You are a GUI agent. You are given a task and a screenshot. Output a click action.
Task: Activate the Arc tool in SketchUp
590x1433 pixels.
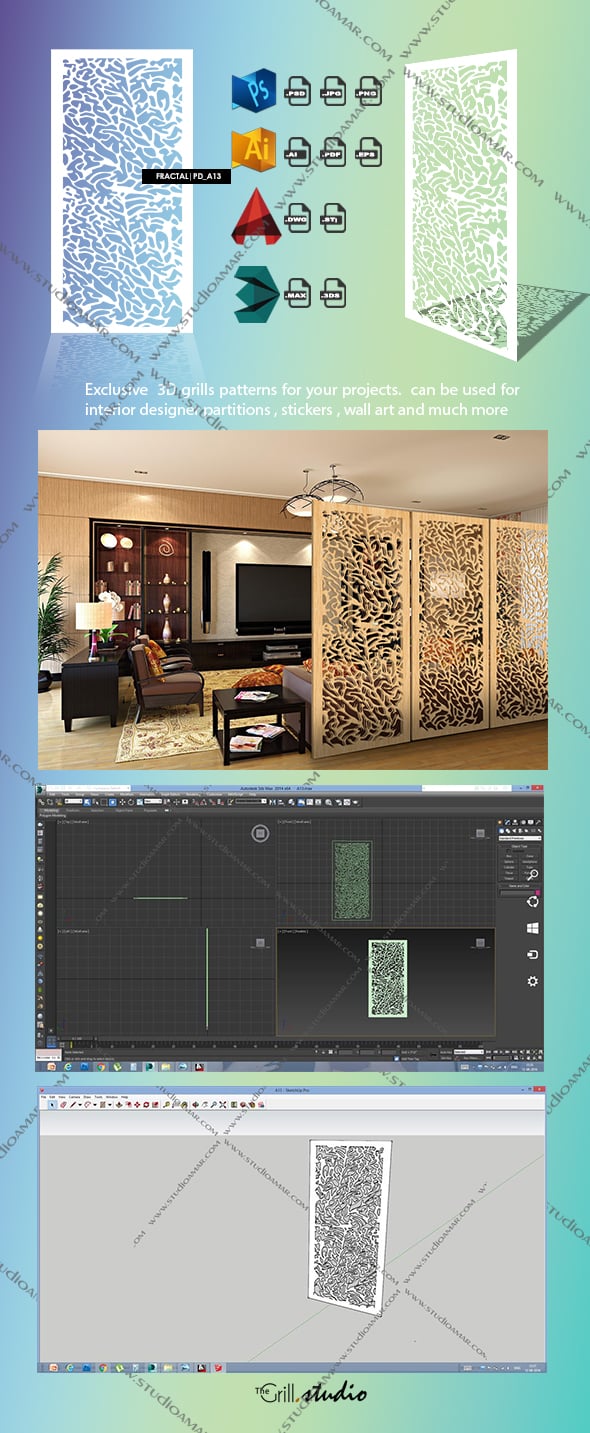(x=87, y=1104)
